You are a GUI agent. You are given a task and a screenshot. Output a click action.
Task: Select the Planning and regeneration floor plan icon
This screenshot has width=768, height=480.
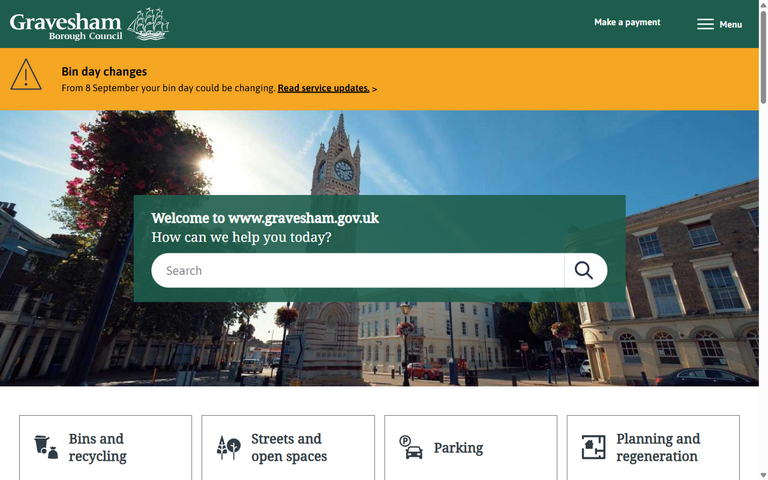(594, 447)
